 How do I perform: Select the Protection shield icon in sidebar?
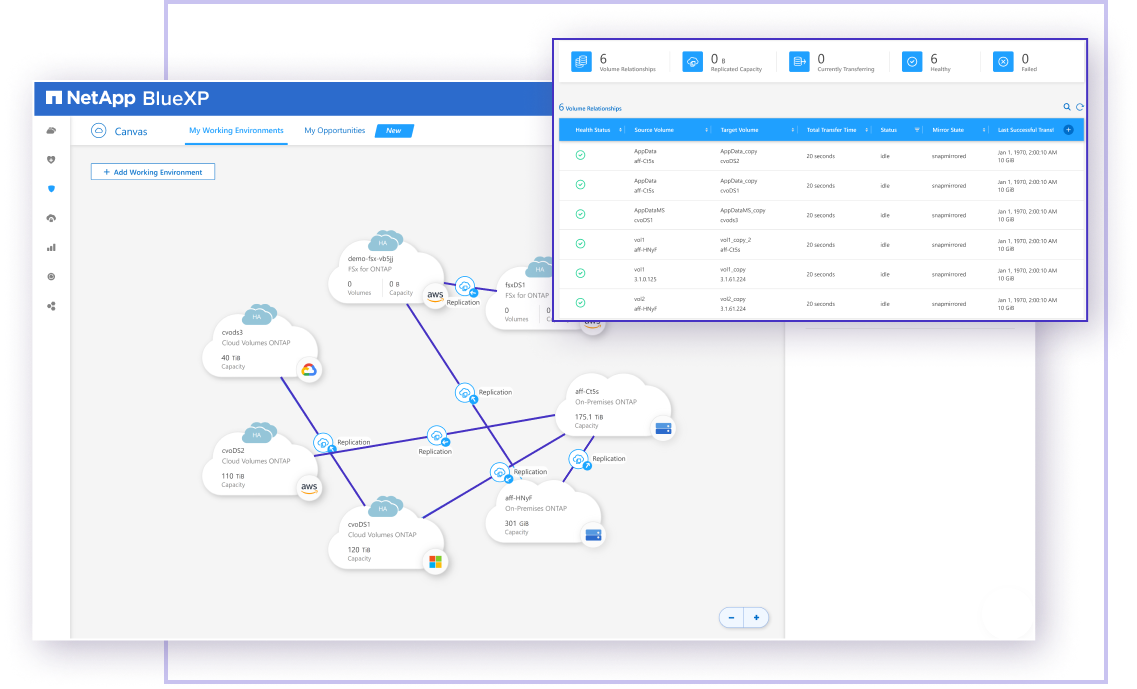pos(51,189)
